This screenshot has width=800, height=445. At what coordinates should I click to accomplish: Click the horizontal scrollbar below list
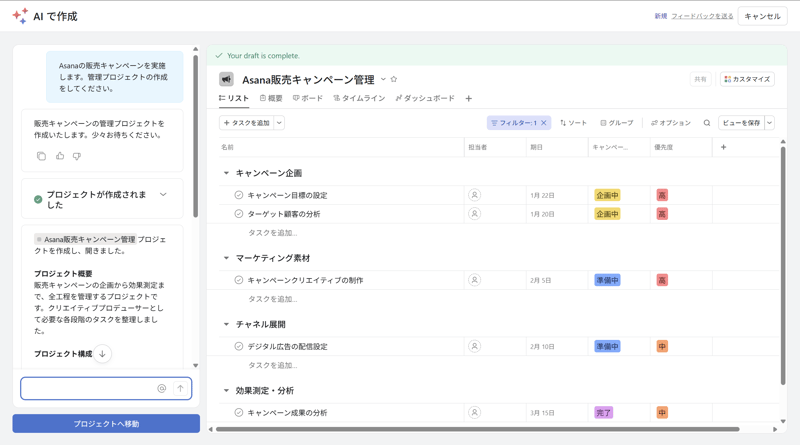click(x=478, y=429)
